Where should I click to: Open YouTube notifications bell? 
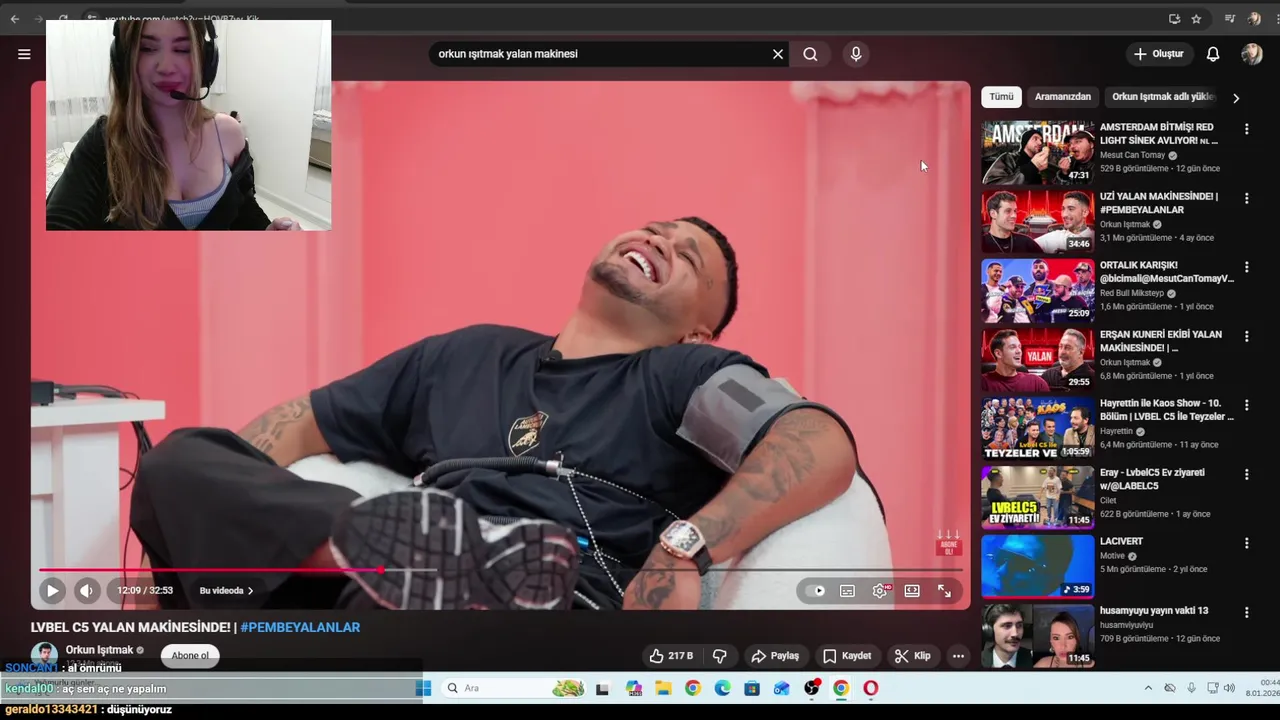[1213, 54]
